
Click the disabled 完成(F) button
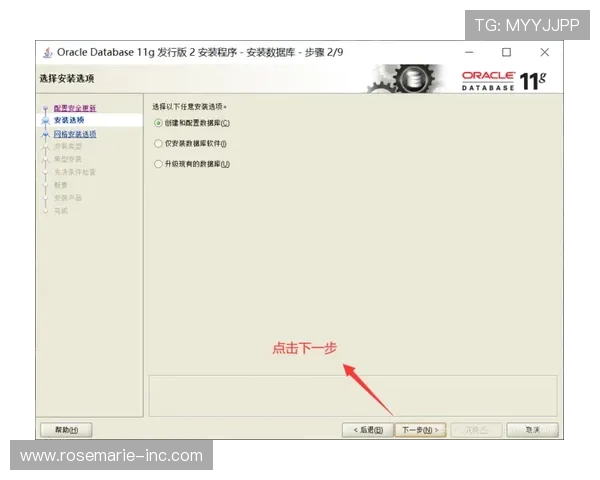click(476, 430)
